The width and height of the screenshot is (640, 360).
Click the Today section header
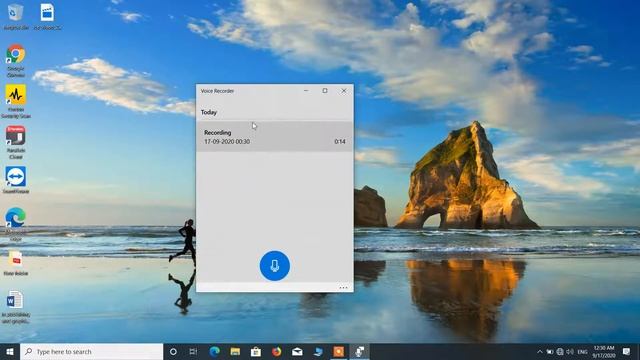[209, 112]
